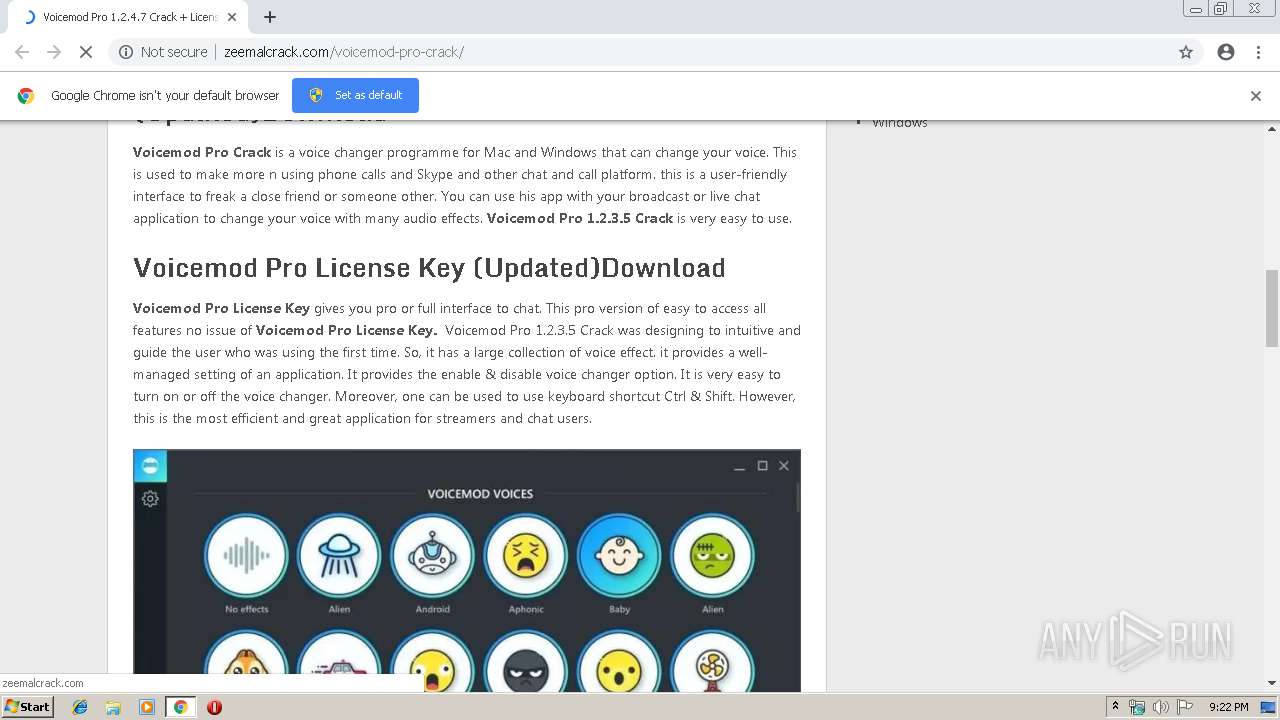Open the volume control in tray
The width and height of the screenshot is (1280, 720).
point(1160,707)
